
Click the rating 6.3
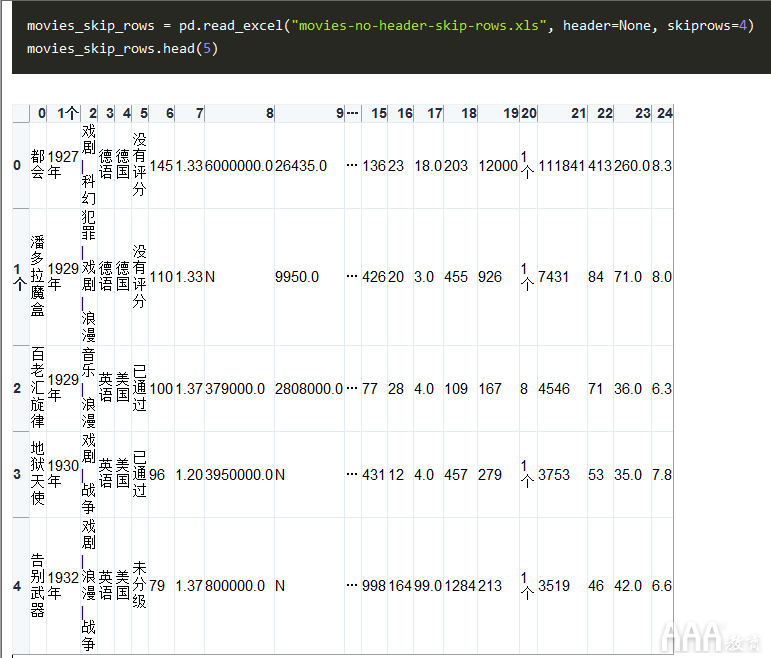[662, 389]
